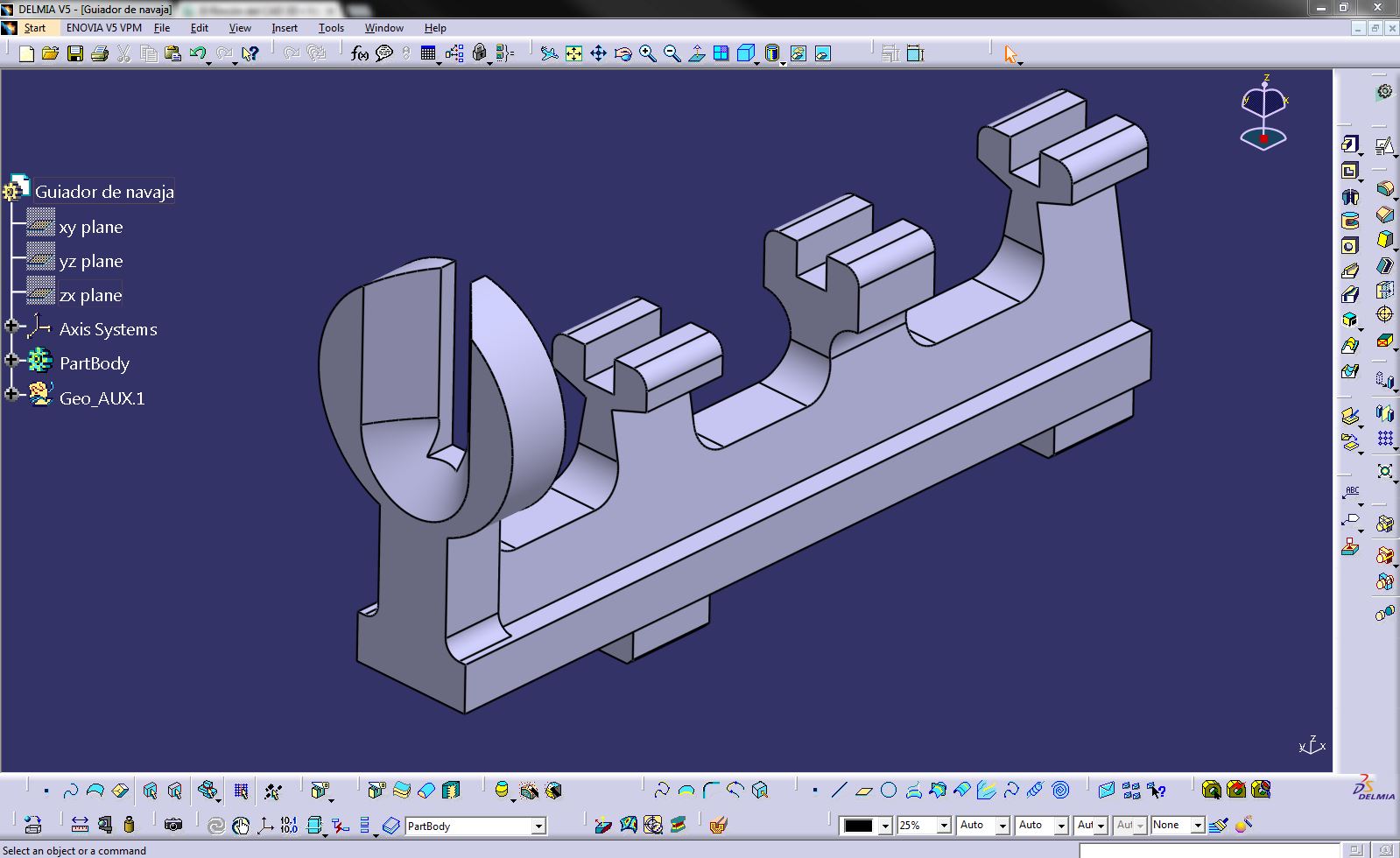The image size is (1400, 858).
Task: Click the Select arrow tool
Action: click(x=1011, y=54)
